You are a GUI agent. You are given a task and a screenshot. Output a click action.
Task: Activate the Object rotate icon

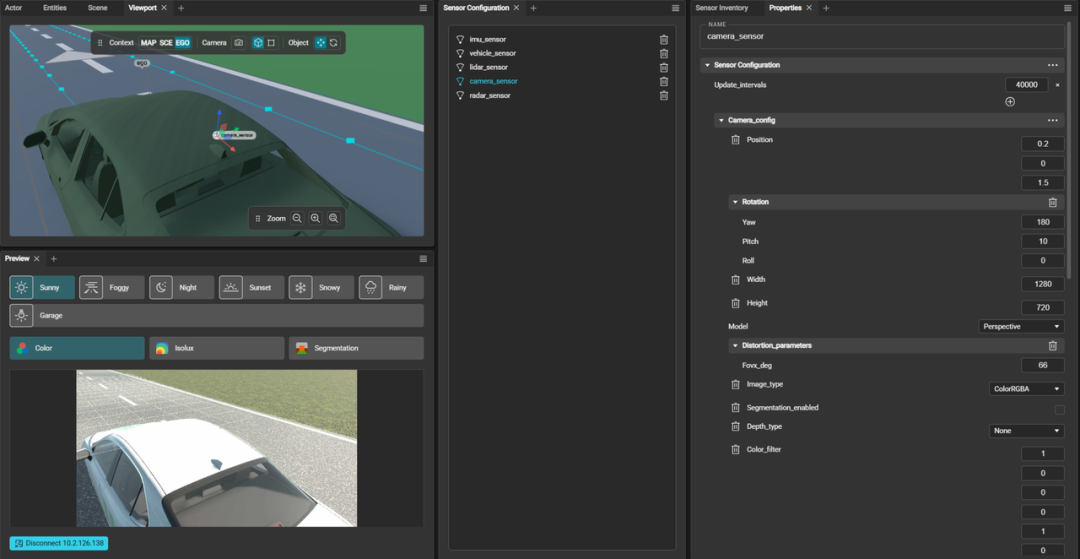[x=334, y=43]
